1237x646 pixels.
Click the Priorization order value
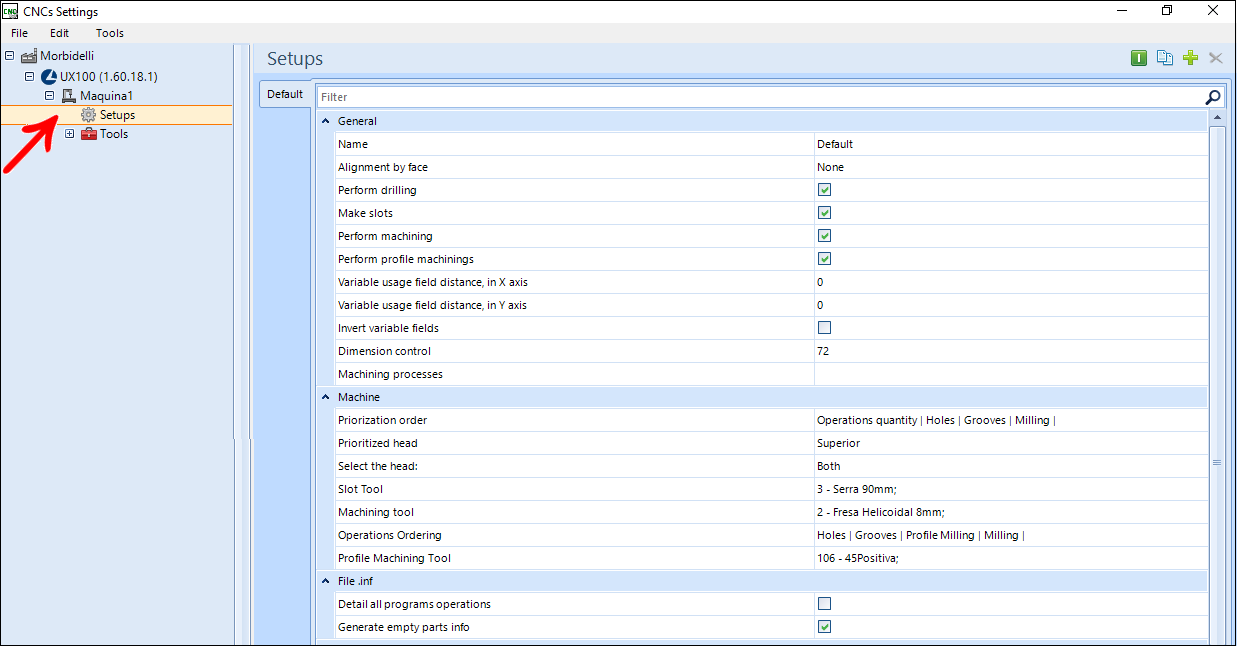(1010, 420)
